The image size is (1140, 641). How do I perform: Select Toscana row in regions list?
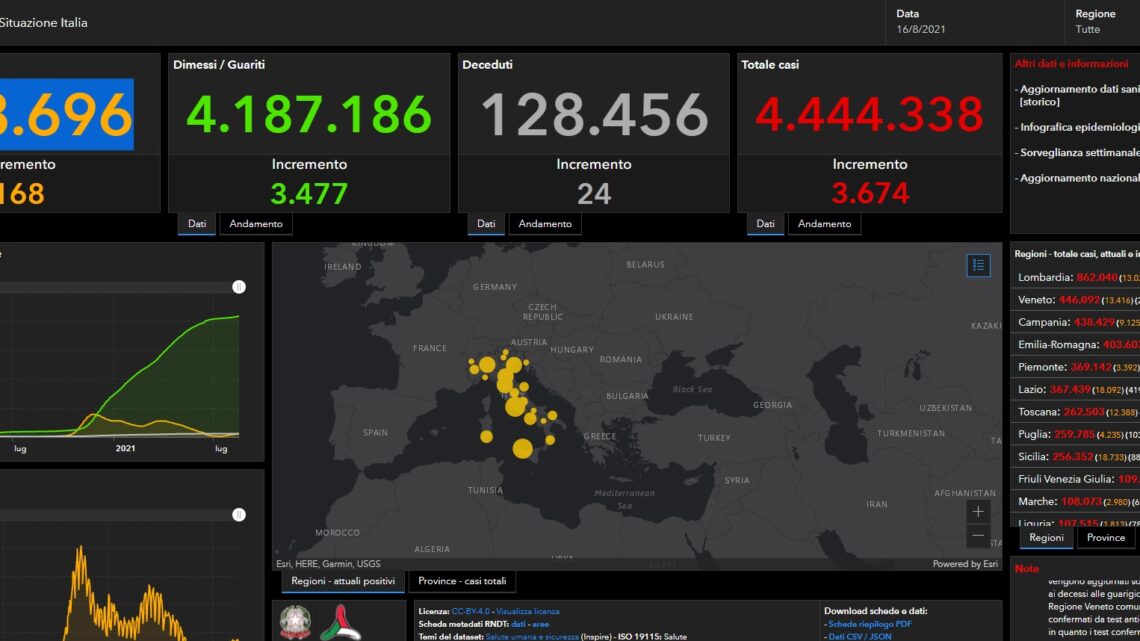(x=1077, y=412)
